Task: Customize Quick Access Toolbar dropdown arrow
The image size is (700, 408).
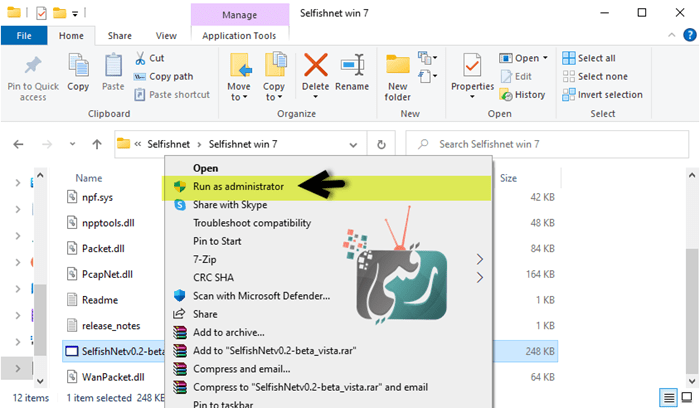Action: pos(75,14)
